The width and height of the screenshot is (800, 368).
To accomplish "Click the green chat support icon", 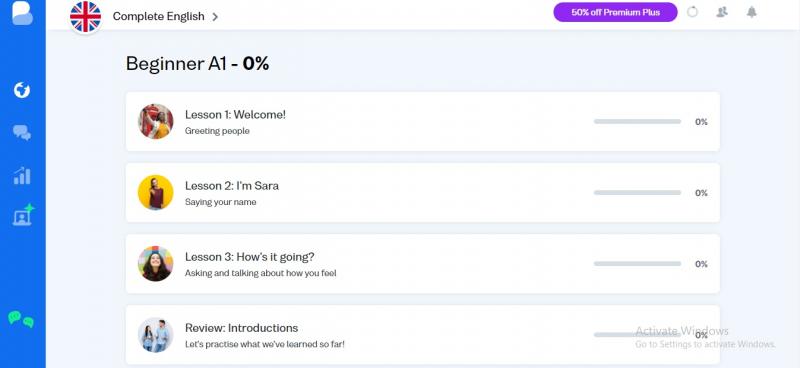I will pyautogui.click(x=21, y=319).
